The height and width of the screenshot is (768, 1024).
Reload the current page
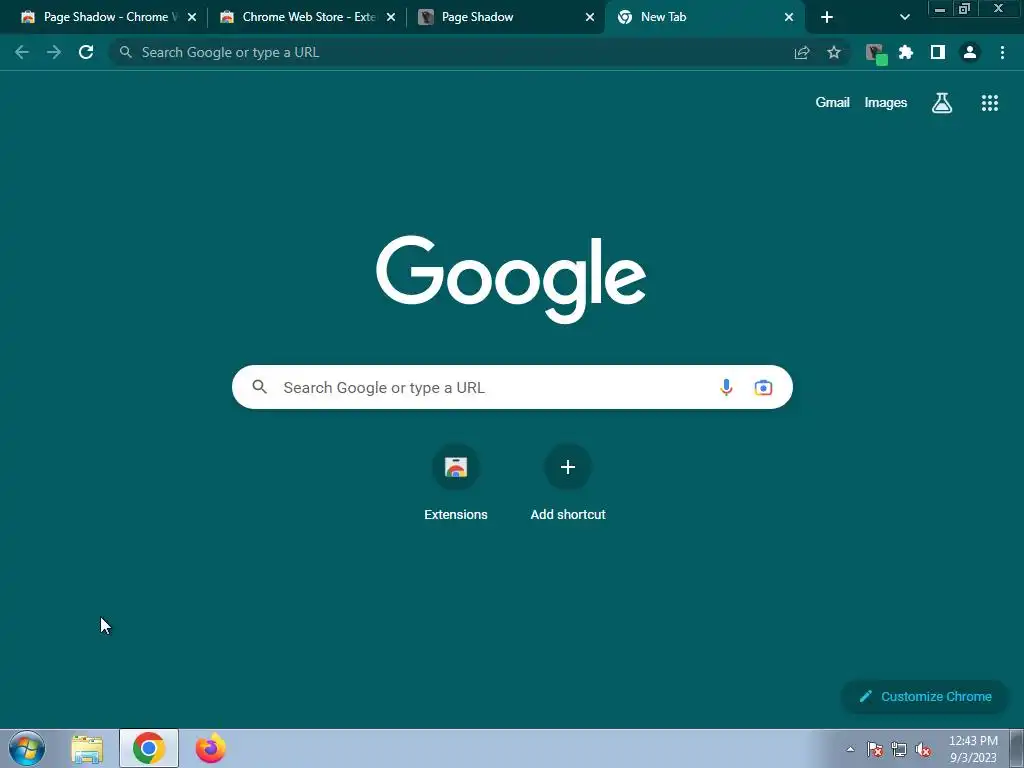(x=86, y=52)
